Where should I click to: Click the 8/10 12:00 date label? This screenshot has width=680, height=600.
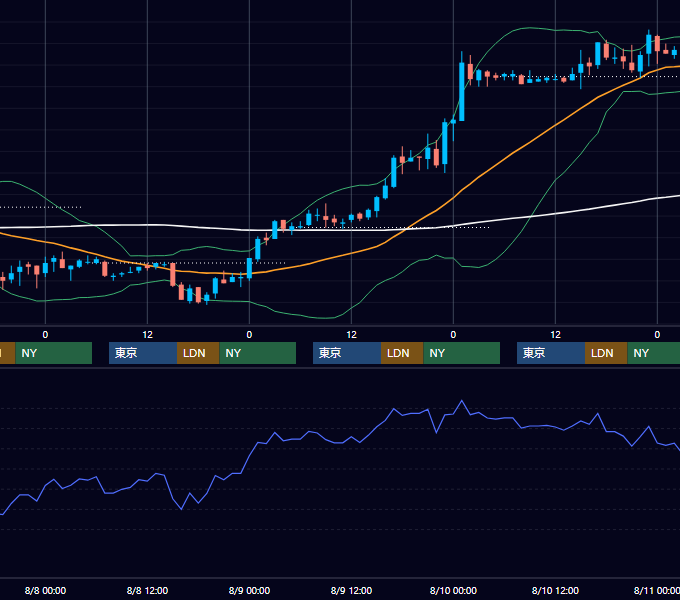555,590
